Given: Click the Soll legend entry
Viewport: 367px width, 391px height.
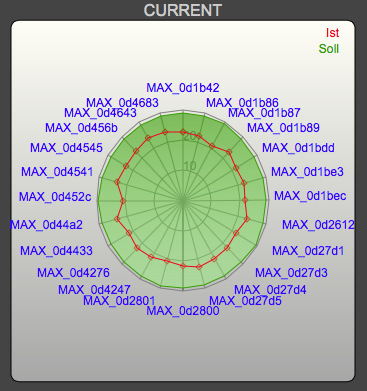Looking at the screenshot, I should tap(329, 49).
